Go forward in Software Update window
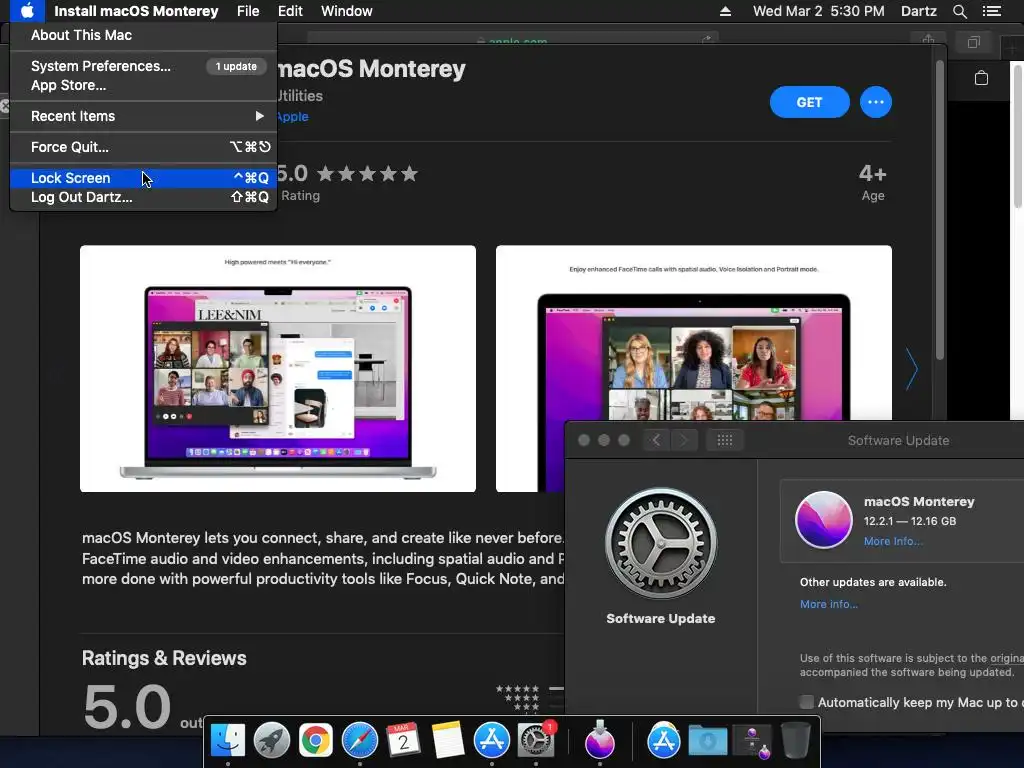 pyautogui.click(x=684, y=440)
